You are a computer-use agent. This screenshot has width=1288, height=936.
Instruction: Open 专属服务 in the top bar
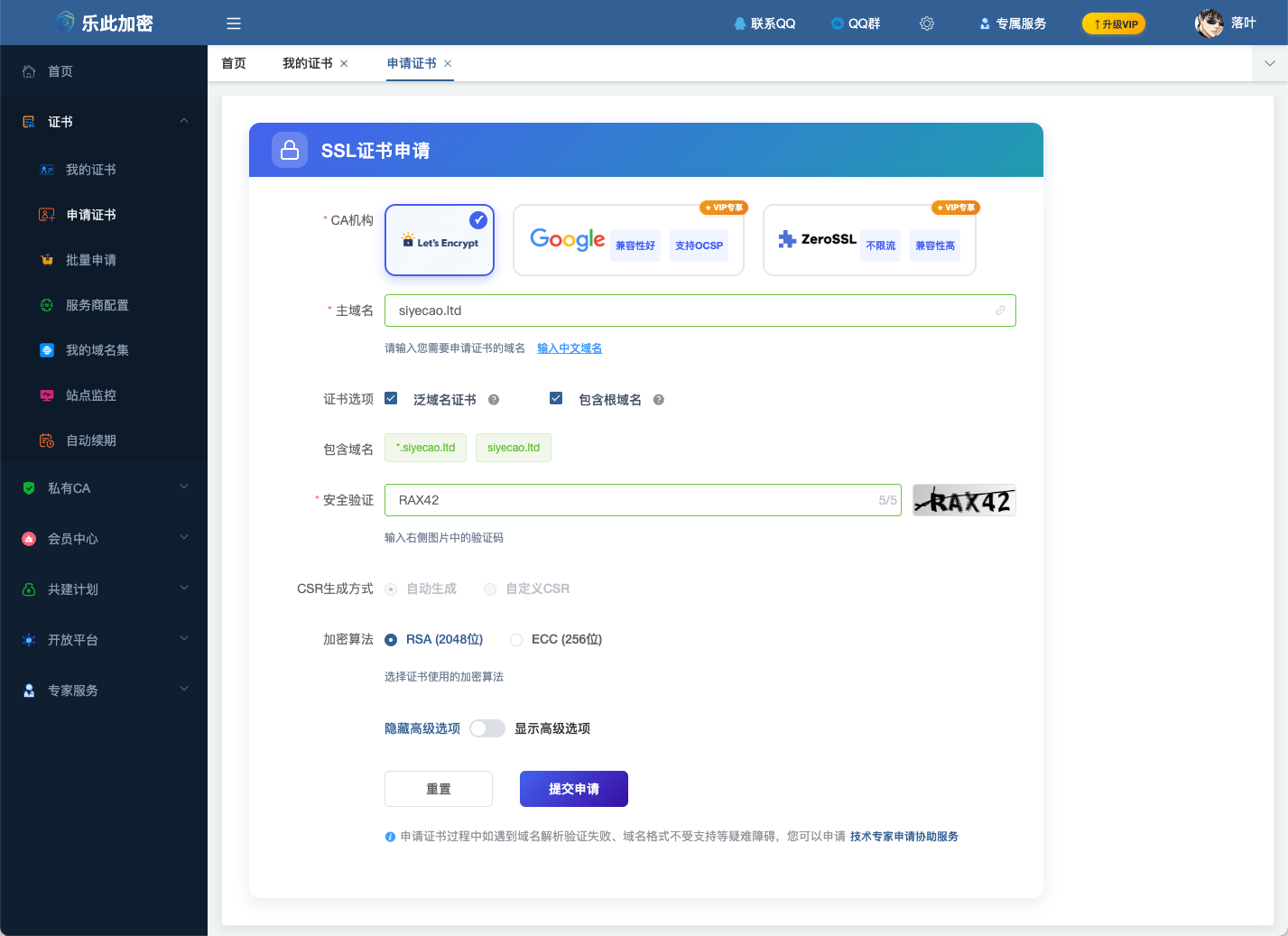1013,23
